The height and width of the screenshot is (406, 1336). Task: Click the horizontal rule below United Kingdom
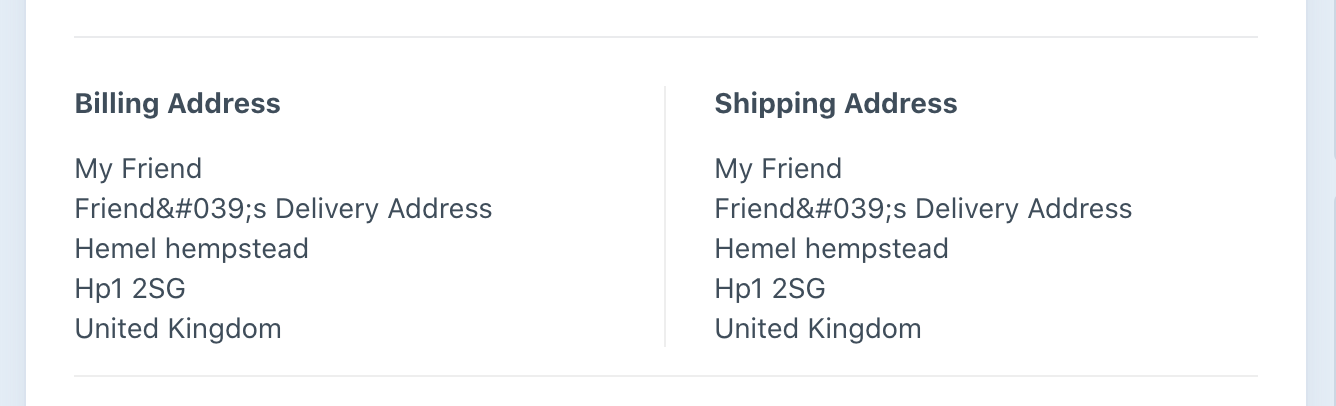pos(666,376)
